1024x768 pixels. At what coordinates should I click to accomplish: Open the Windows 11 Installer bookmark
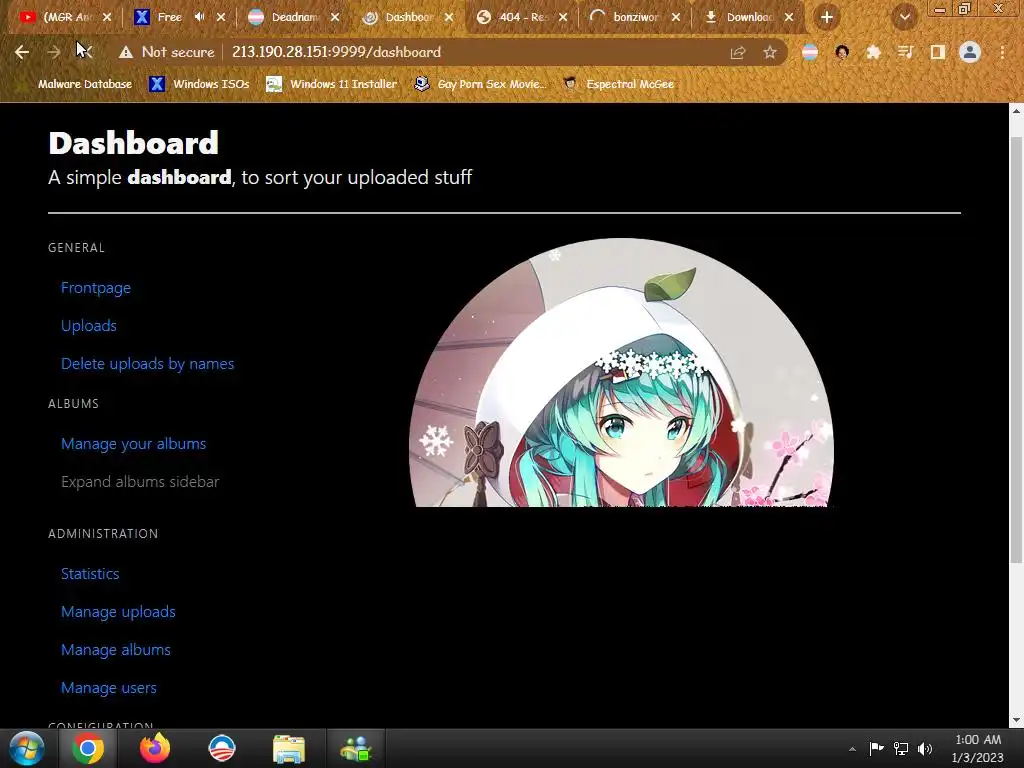coord(332,84)
